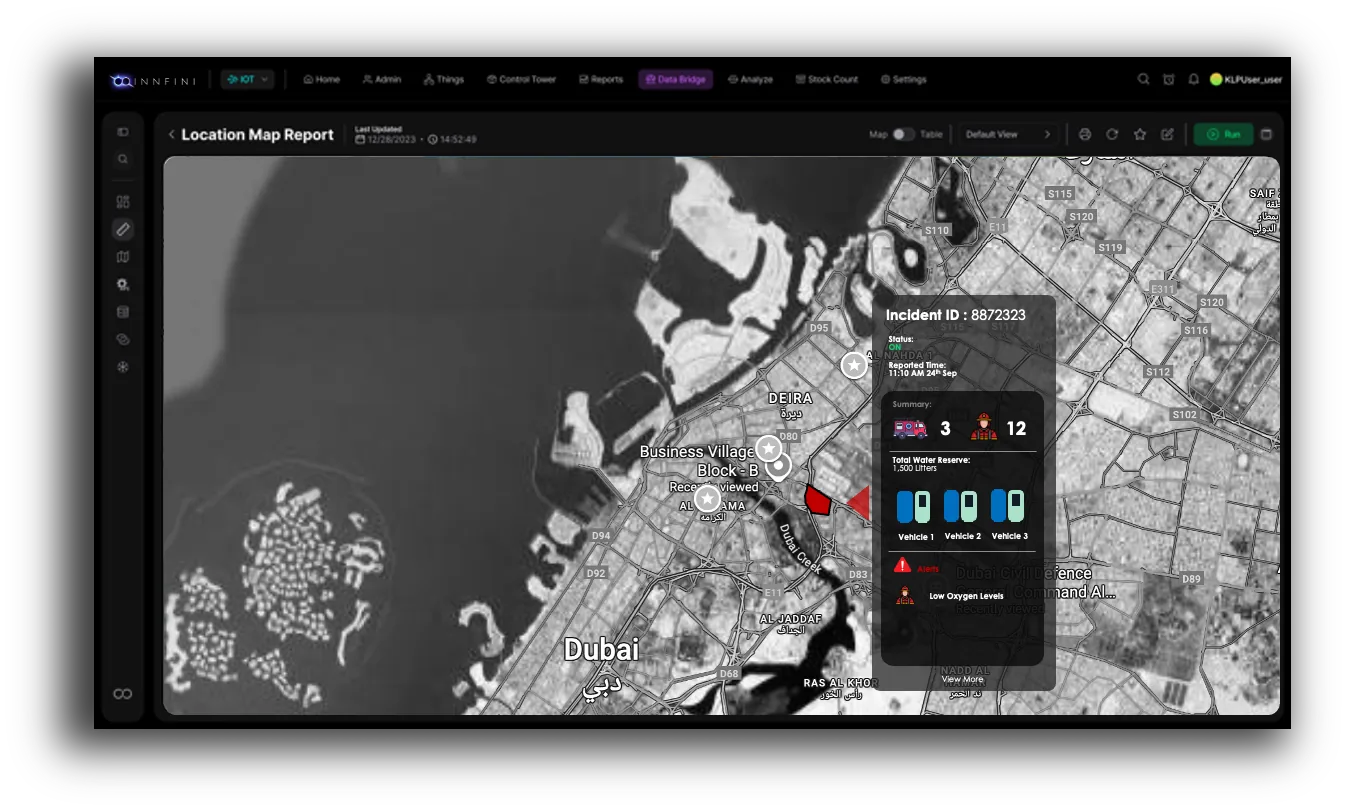Select Vehicle 3 water tank indicator
1348x810 pixels.
[1008, 507]
